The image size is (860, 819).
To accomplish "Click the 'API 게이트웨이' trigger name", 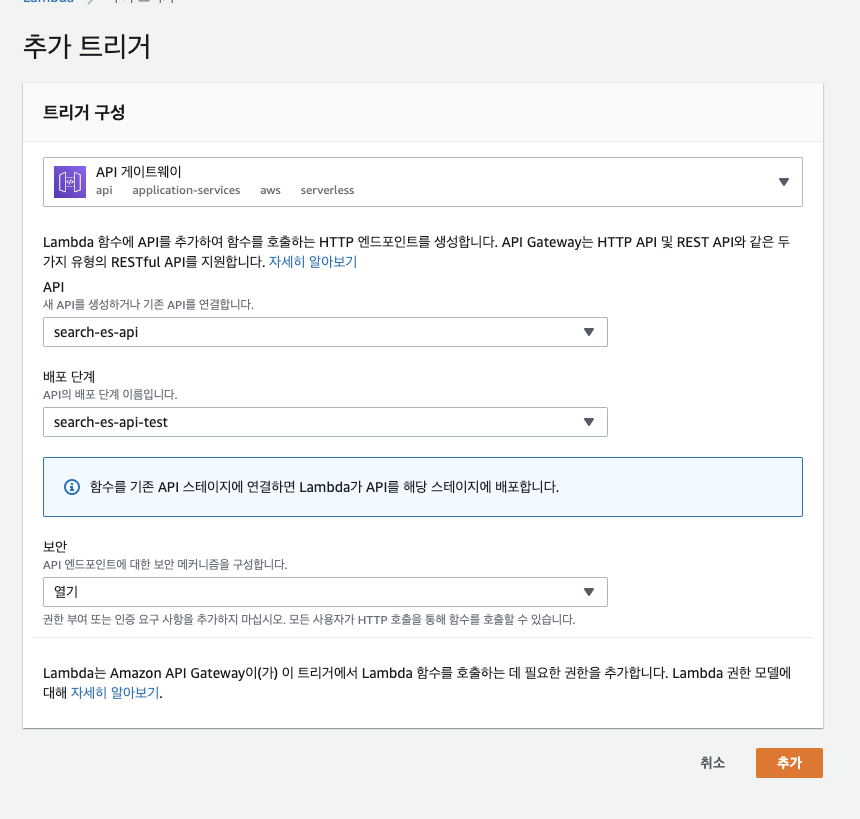I will (x=138, y=172).
